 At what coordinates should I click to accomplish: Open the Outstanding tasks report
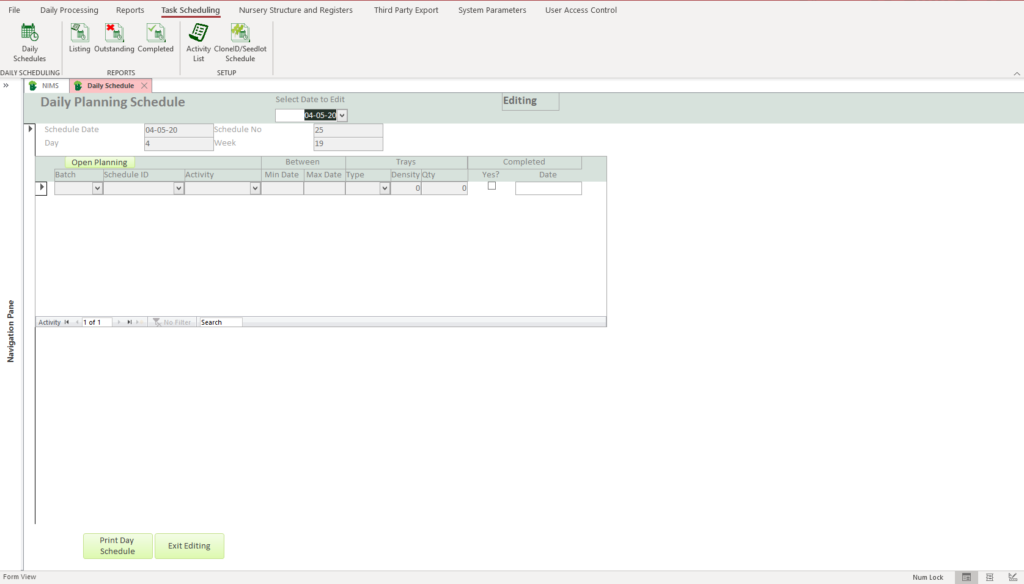(x=114, y=38)
